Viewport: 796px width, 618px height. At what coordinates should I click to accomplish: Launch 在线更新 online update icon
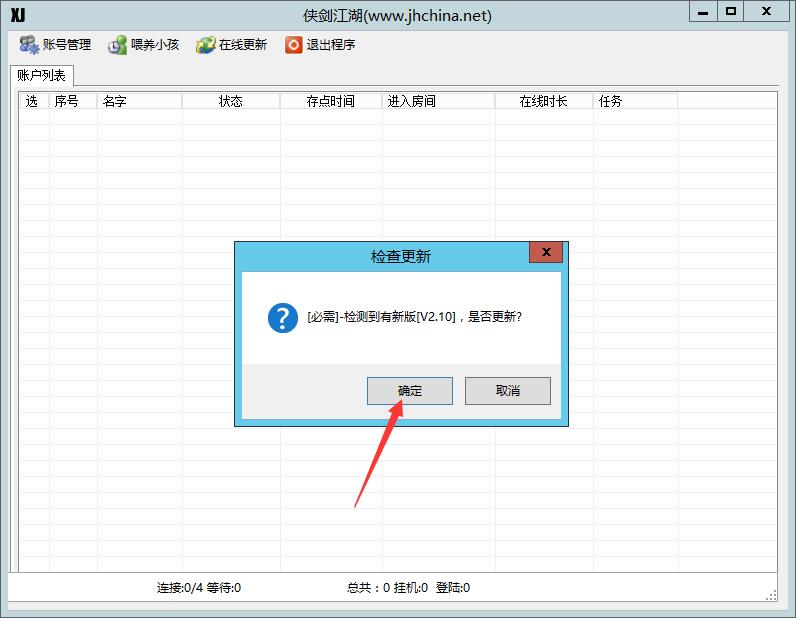[x=206, y=45]
